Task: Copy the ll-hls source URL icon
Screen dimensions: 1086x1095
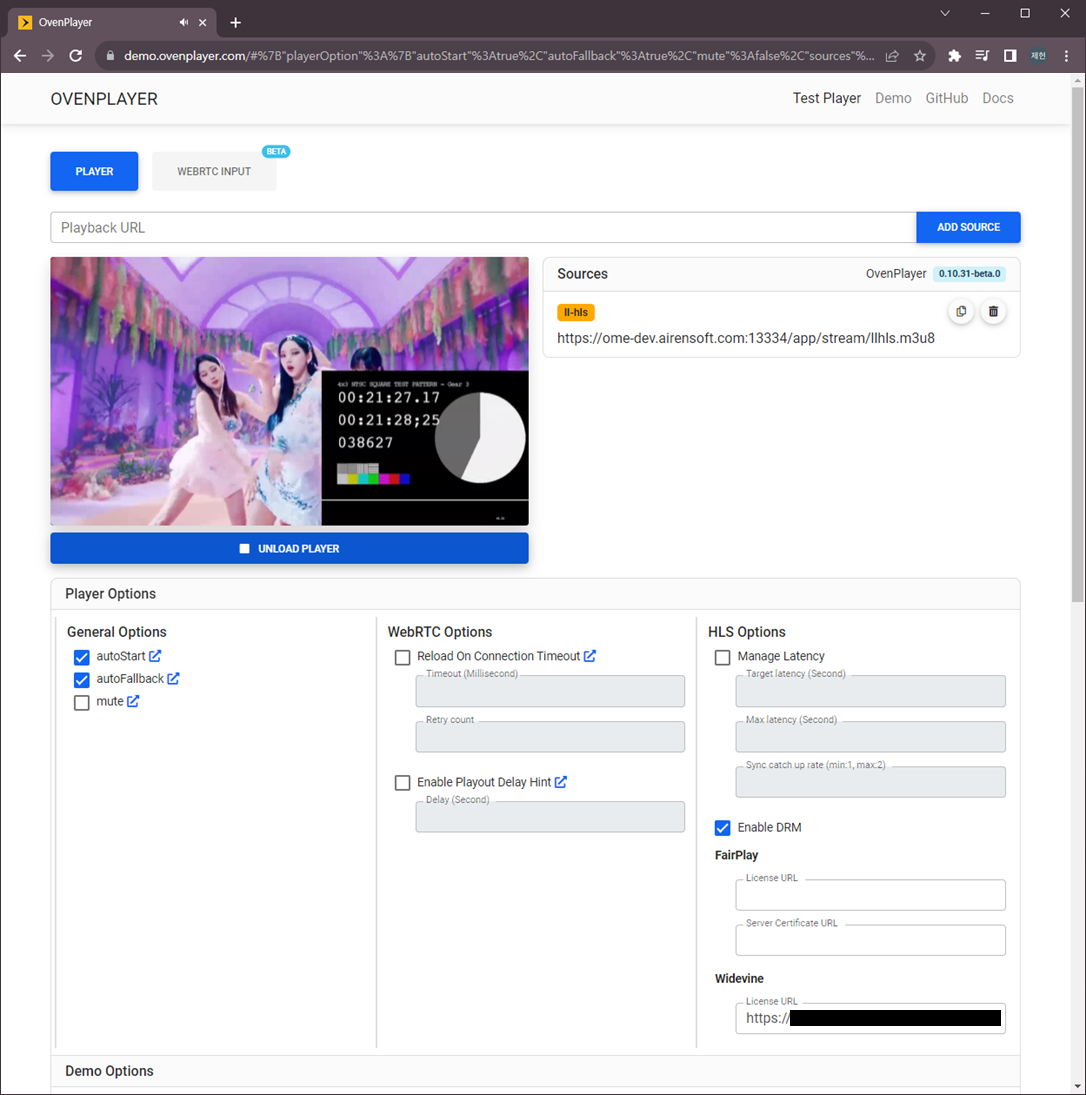Action: (x=961, y=311)
